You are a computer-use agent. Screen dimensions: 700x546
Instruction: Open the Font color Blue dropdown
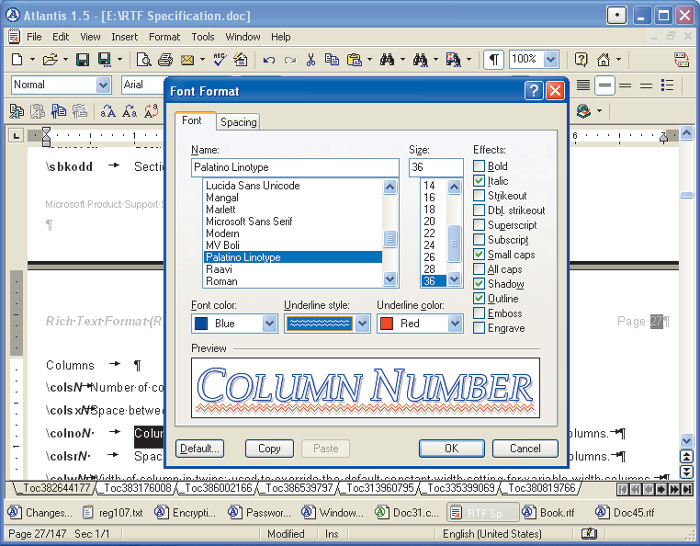(269, 324)
